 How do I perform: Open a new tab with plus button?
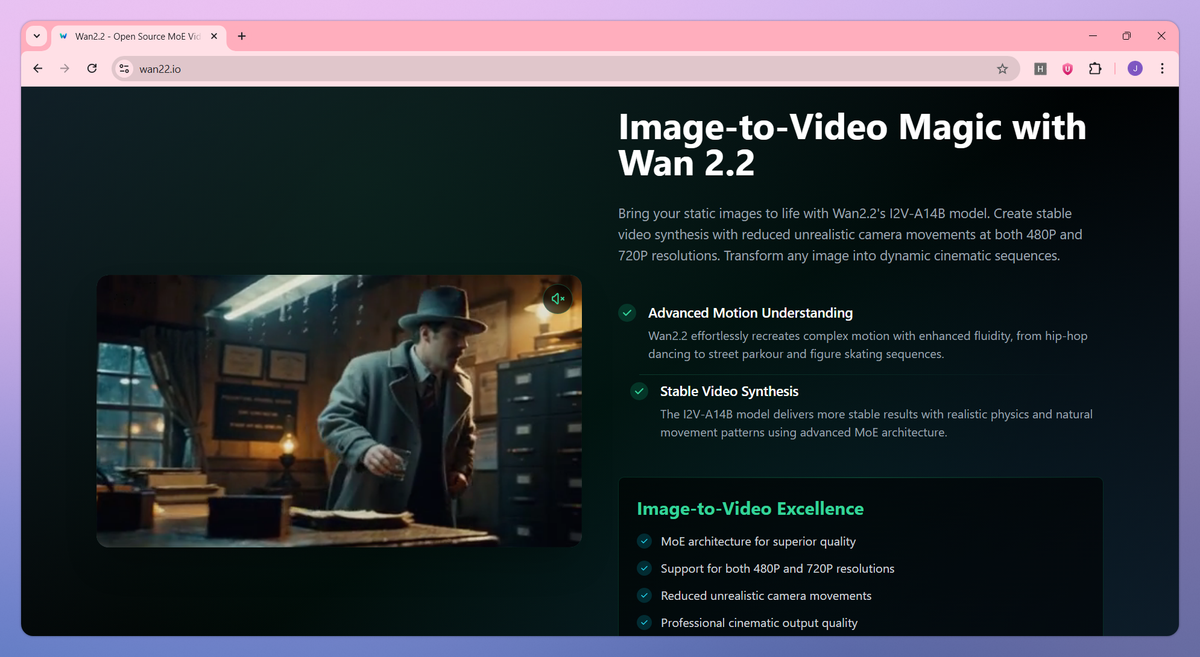coord(242,36)
